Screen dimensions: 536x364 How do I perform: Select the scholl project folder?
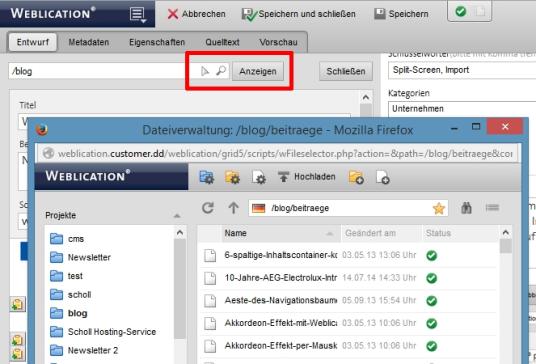pyautogui.click(x=70, y=294)
